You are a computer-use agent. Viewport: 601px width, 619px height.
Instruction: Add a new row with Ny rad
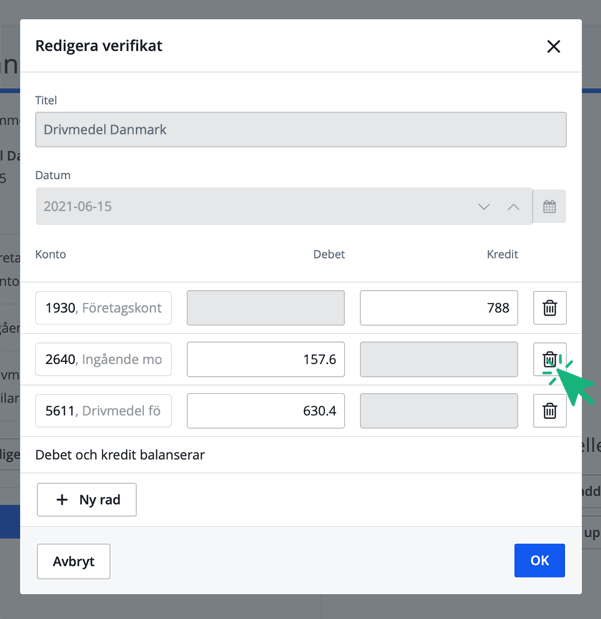(87, 499)
